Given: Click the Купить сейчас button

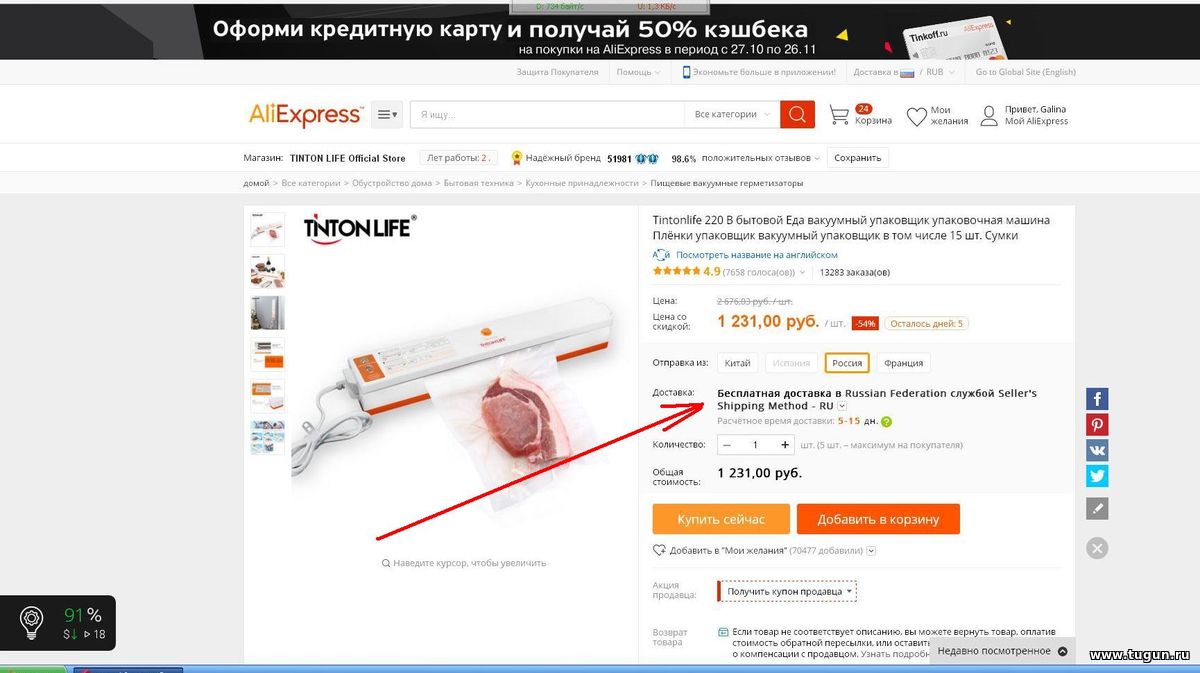Looking at the screenshot, I should click(720, 519).
